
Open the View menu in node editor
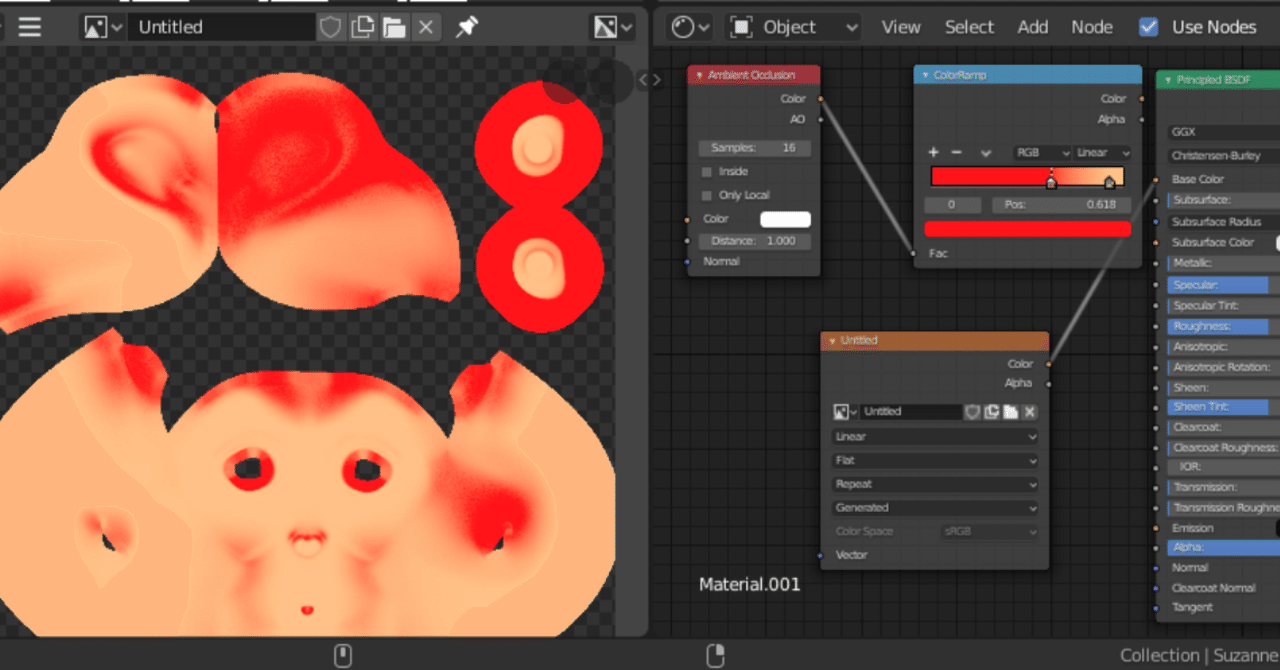(900, 27)
